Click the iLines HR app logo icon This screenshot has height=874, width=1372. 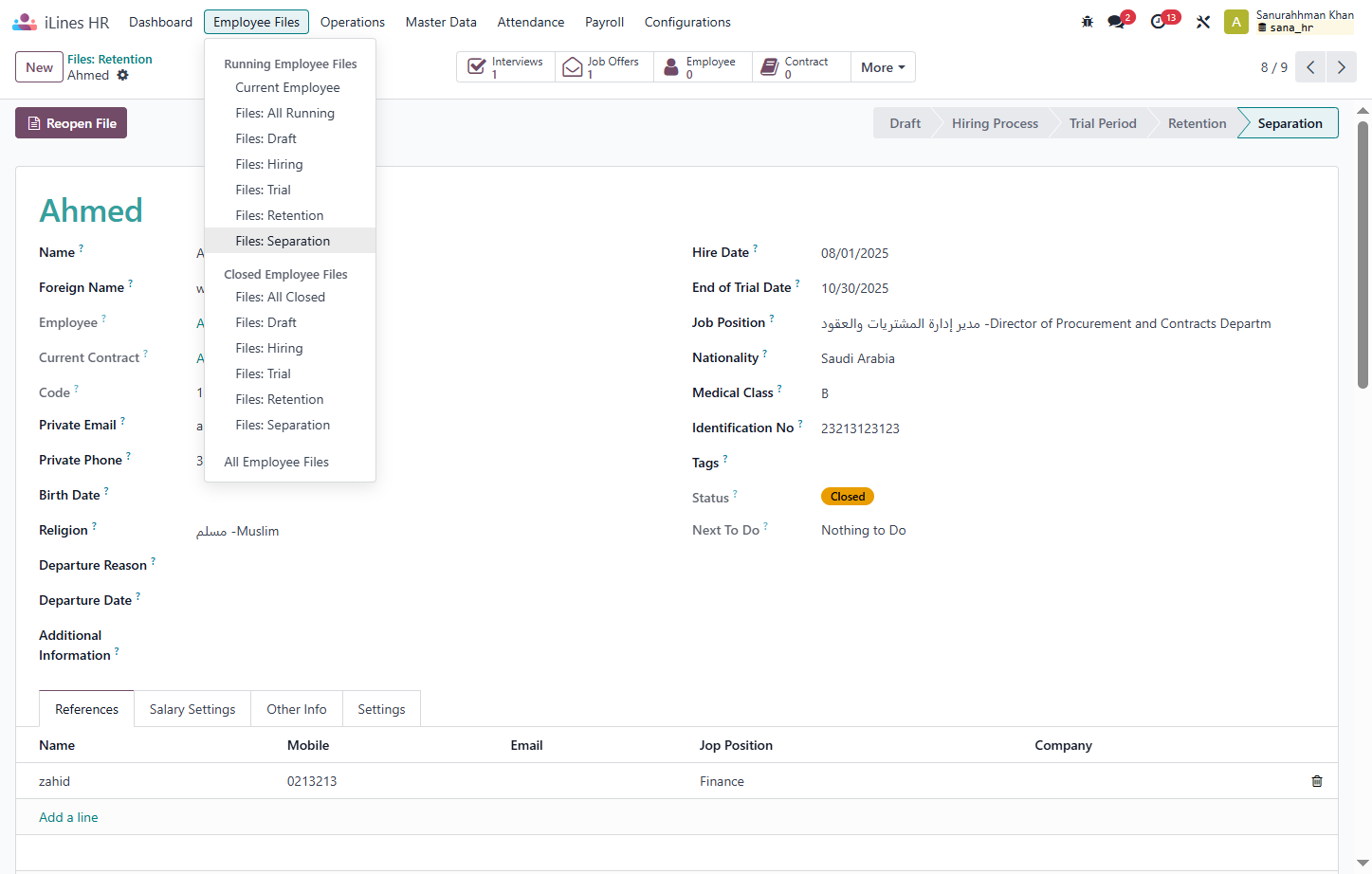click(25, 22)
